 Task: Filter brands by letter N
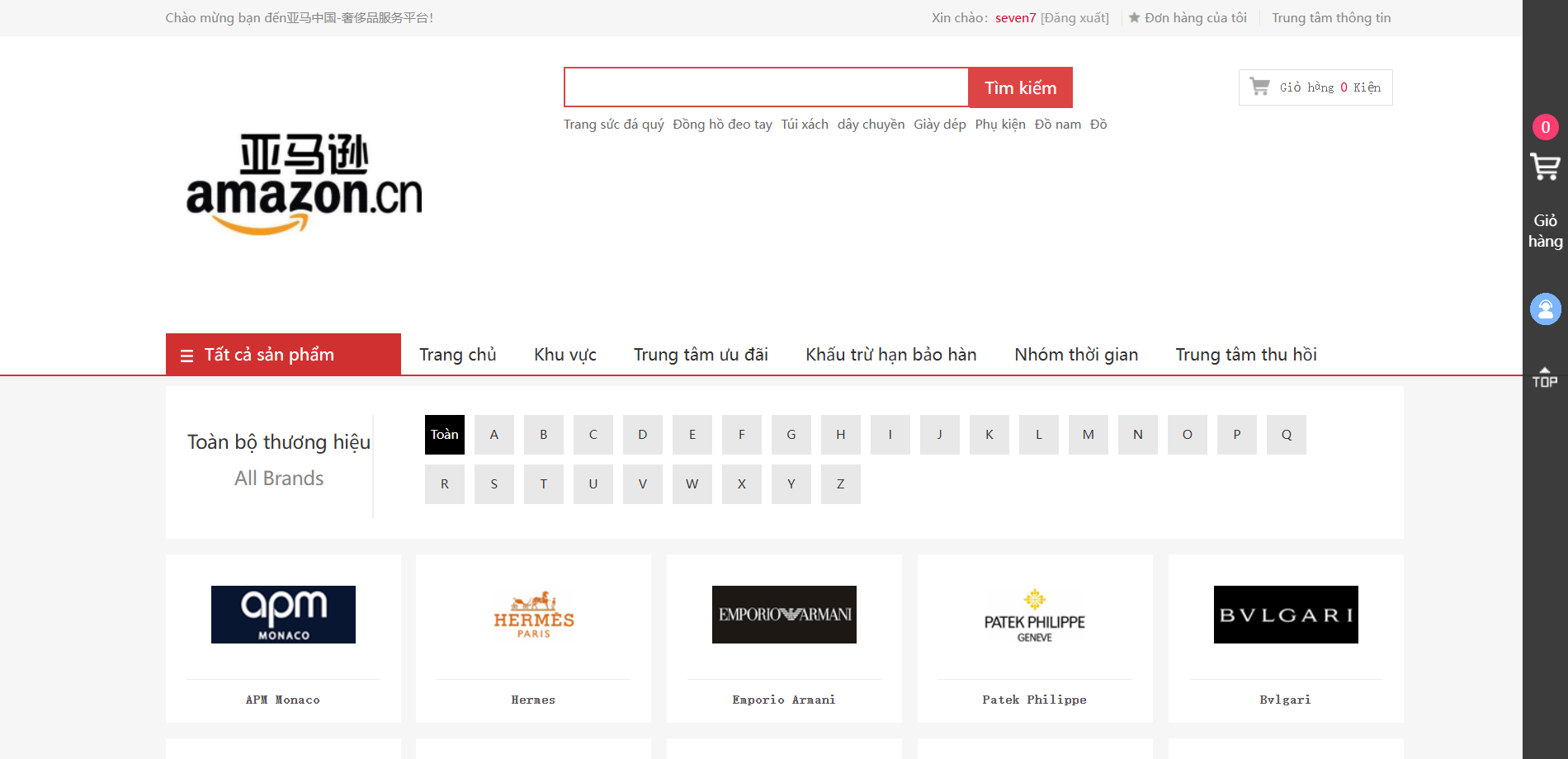coord(1138,435)
